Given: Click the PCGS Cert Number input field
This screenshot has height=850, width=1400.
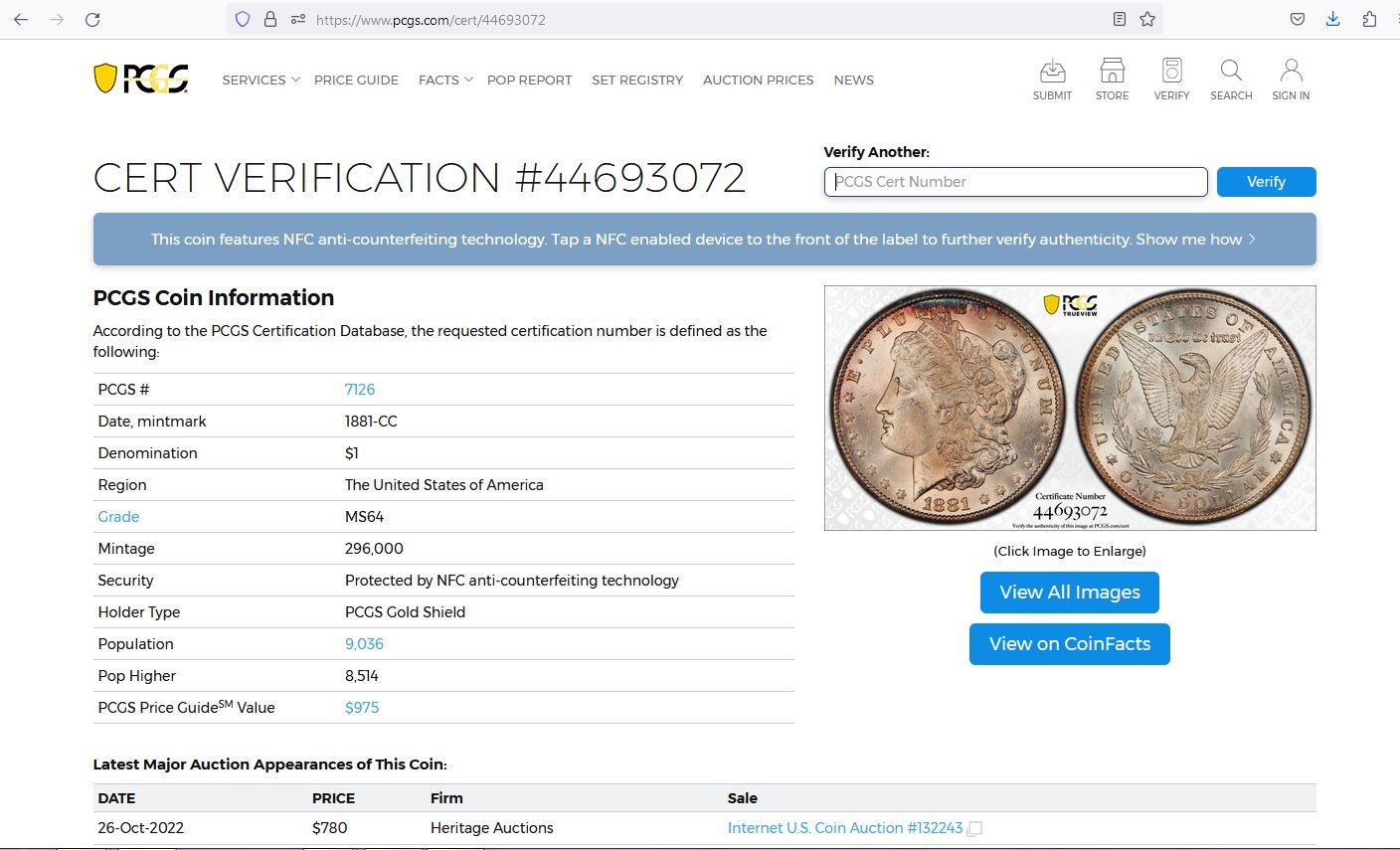Looking at the screenshot, I should pyautogui.click(x=1015, y=182).
